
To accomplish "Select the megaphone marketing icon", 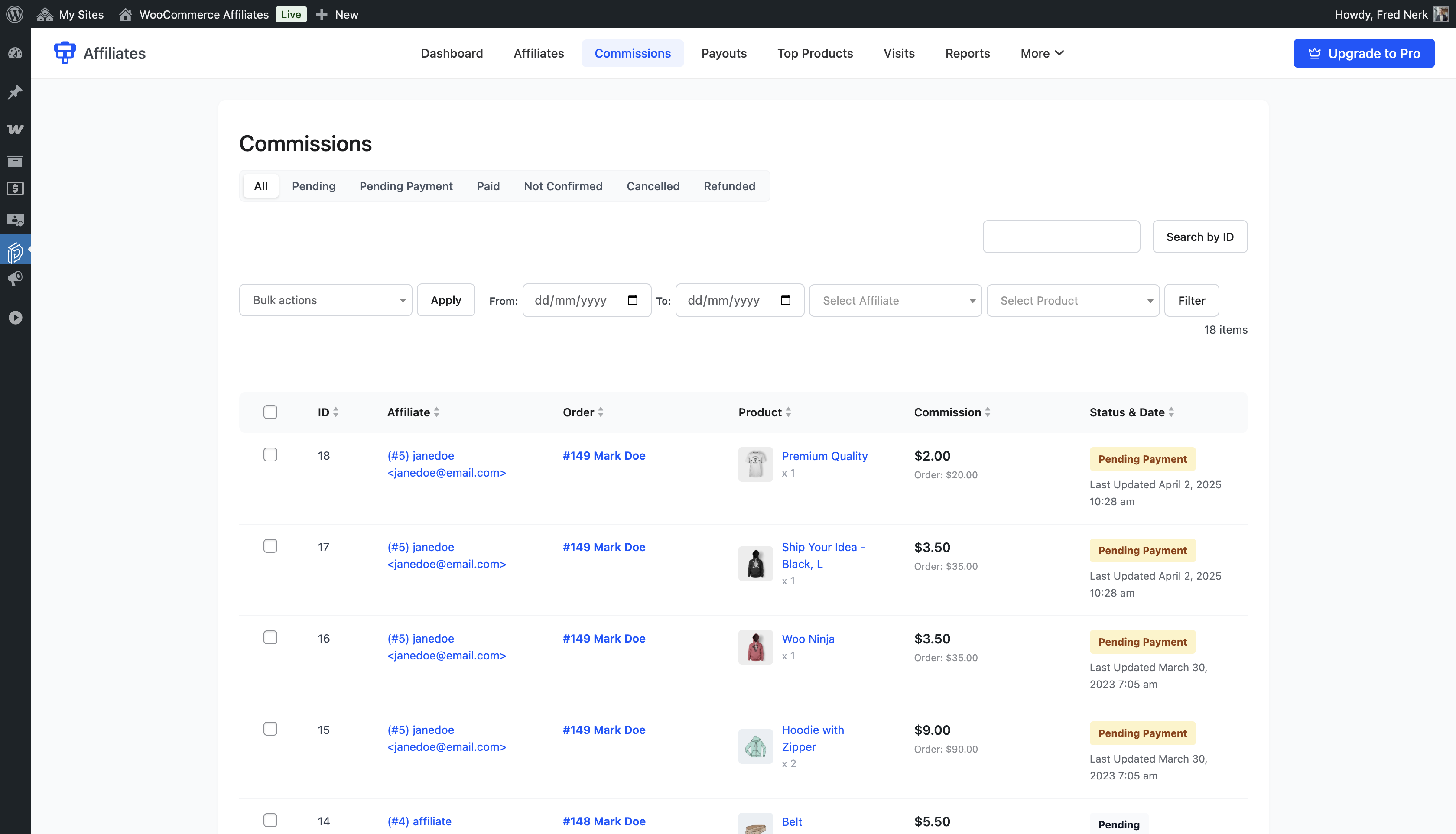I will (15, 279).
